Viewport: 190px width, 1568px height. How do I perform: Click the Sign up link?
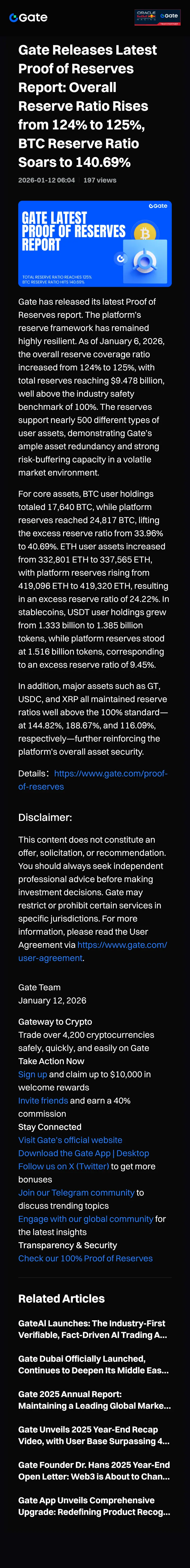pyautogui.click(x=32, y=1074)
